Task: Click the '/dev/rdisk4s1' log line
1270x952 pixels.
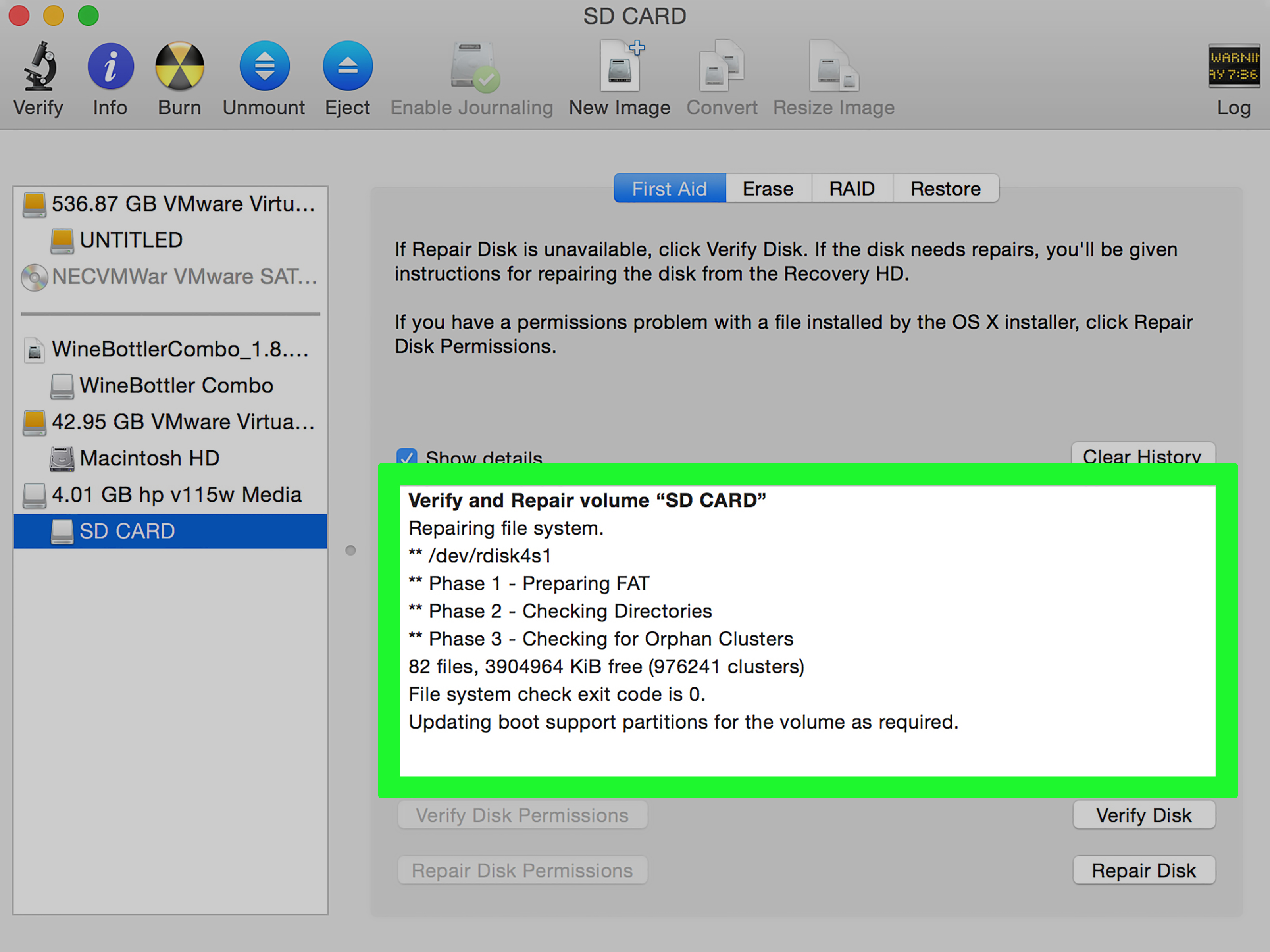Action: (480, 556)
